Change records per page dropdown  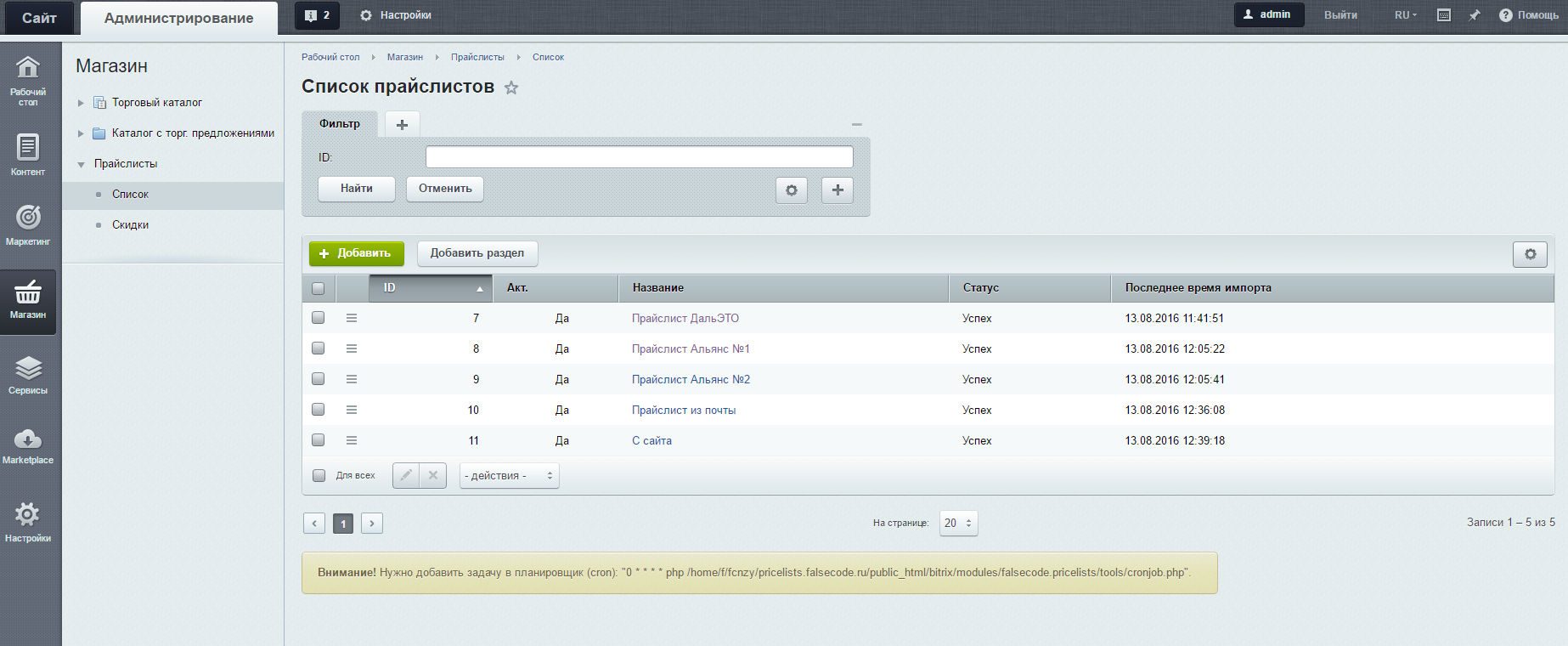pyautogui.click(x=958, y=524)
